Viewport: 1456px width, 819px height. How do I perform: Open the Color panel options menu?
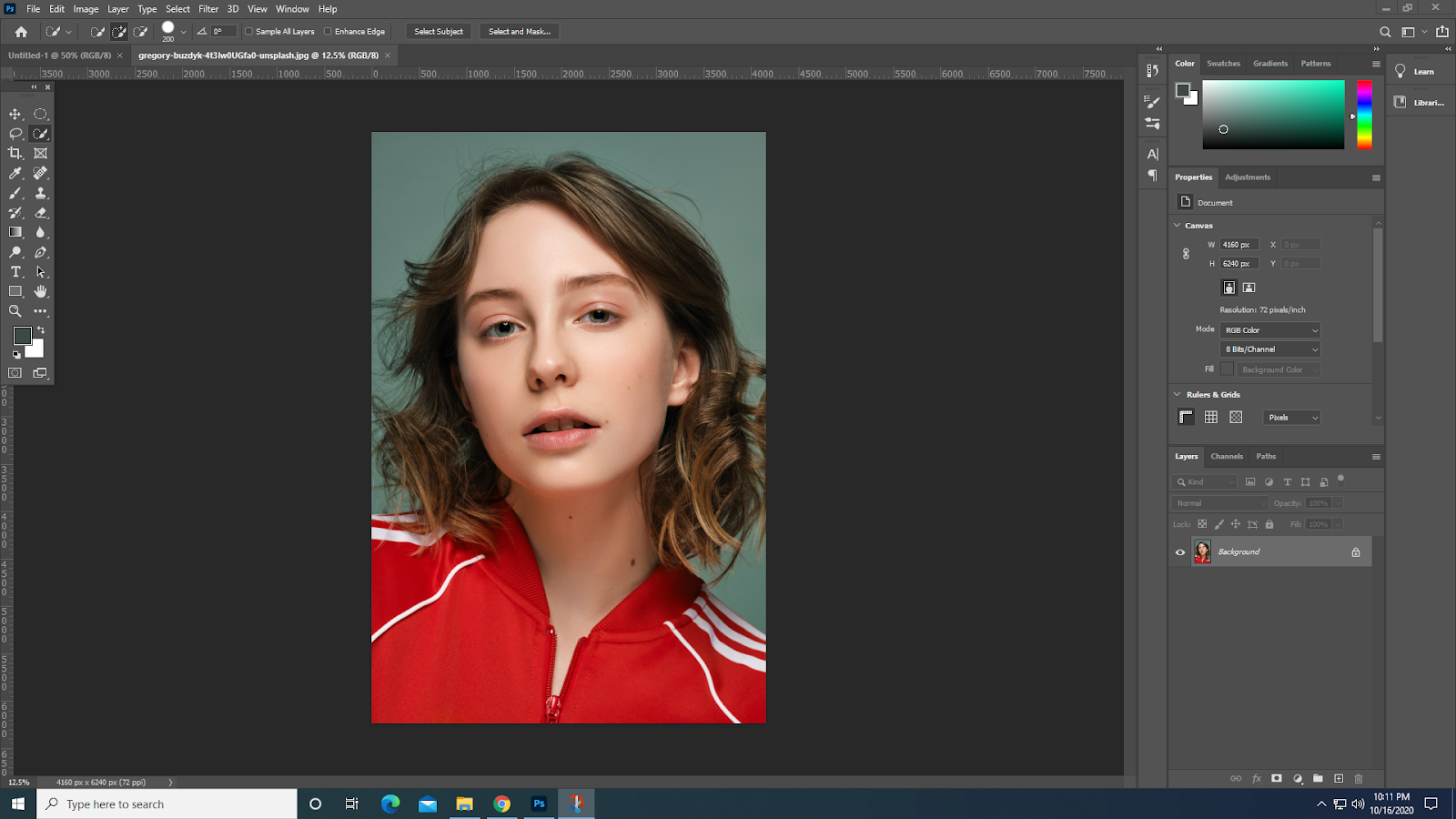point(1376,64)
